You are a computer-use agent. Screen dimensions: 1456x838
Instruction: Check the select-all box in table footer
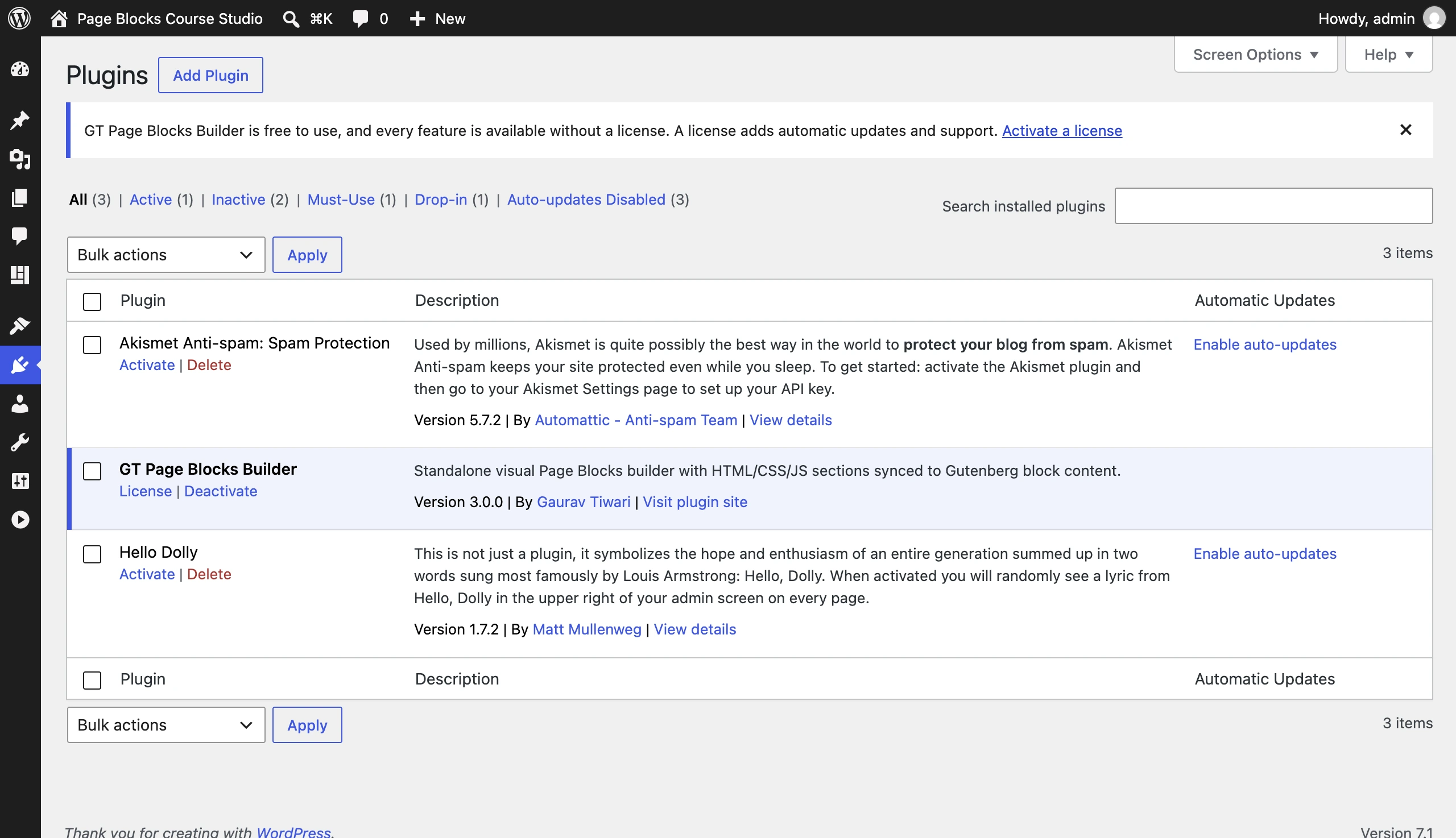click(92, 681)
